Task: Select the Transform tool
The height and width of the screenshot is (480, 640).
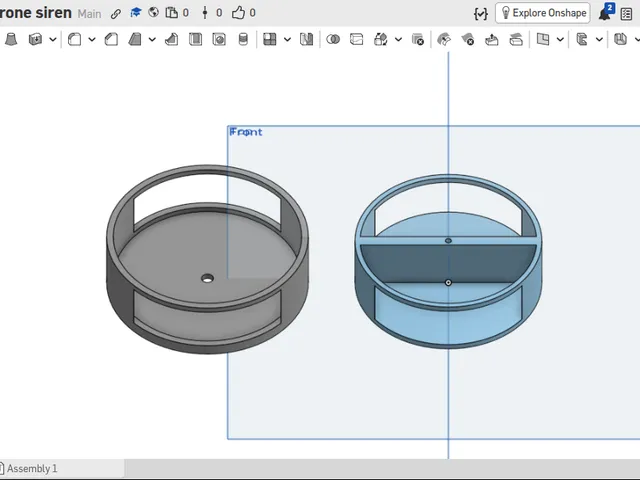Action: pos(380,40)
